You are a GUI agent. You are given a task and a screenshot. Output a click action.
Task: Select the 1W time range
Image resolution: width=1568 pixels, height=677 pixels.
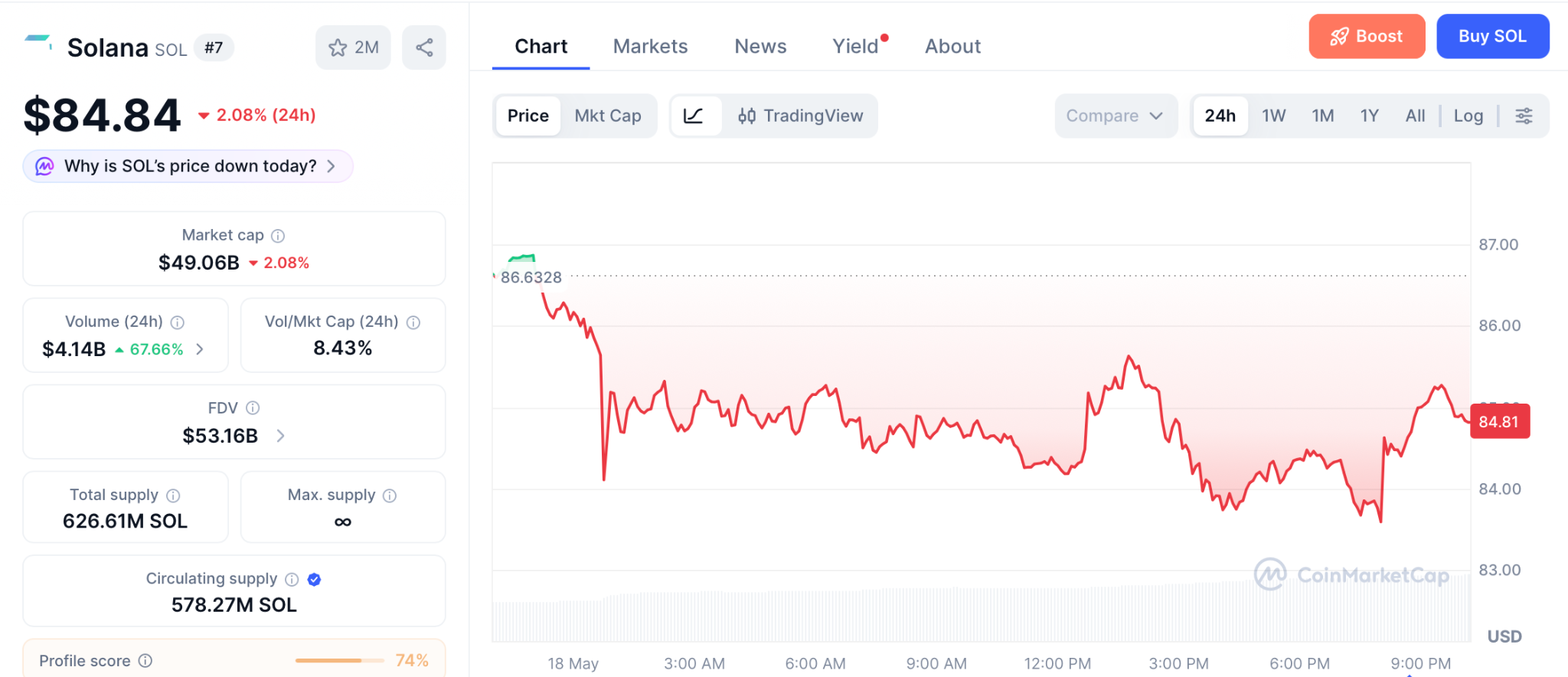pyautogui.click(x=1273, y=116)
